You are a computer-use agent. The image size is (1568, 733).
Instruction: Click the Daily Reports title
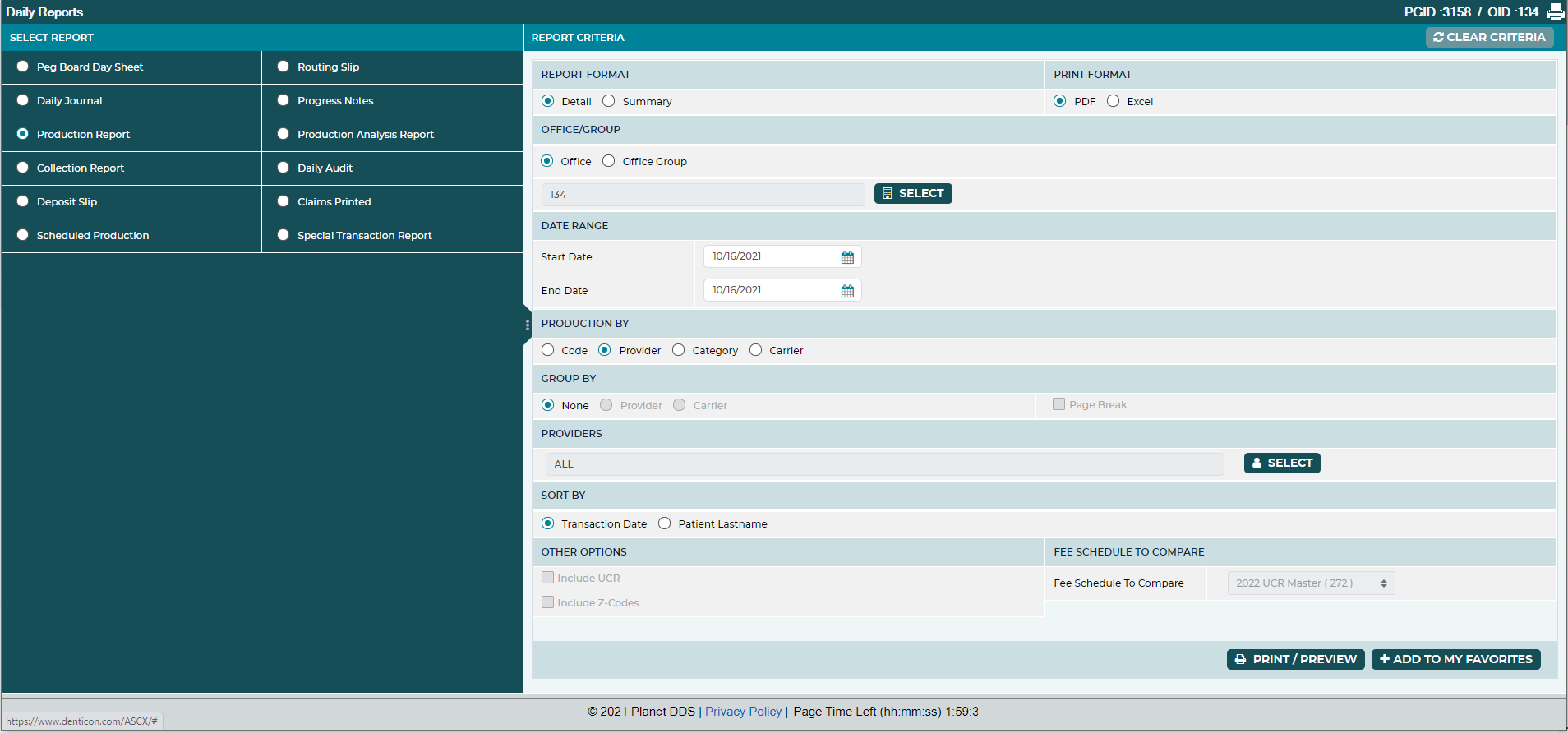(x=44, y=12)
